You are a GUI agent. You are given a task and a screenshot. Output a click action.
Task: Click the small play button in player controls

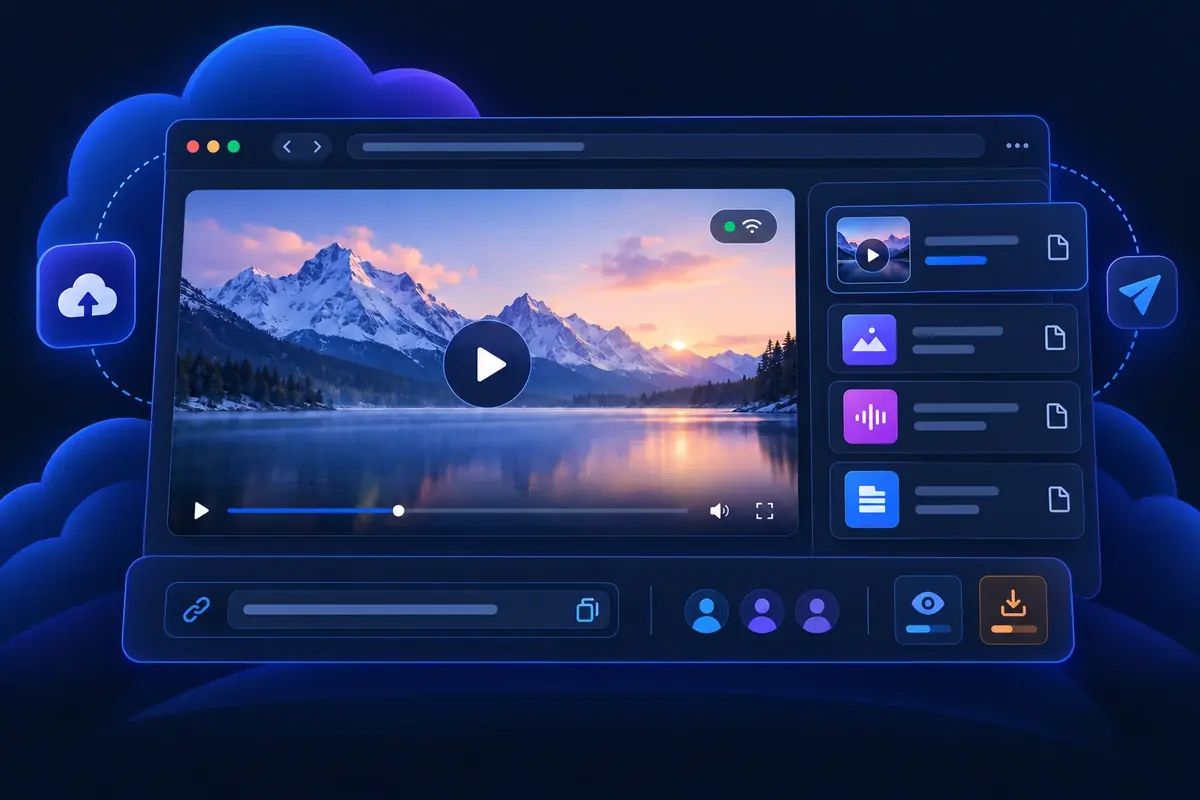(x=201, y=511)
